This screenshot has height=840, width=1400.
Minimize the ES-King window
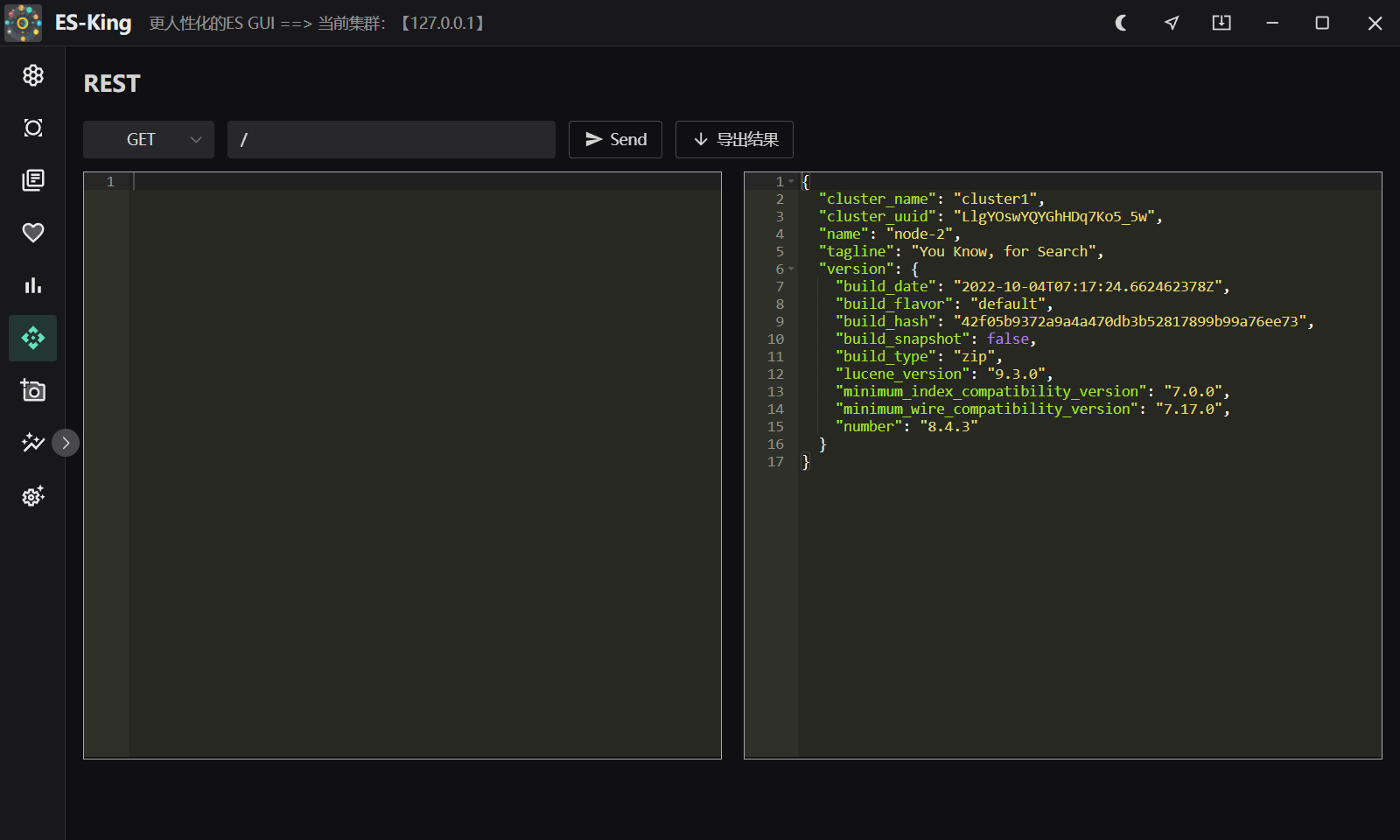point(1272,23)
